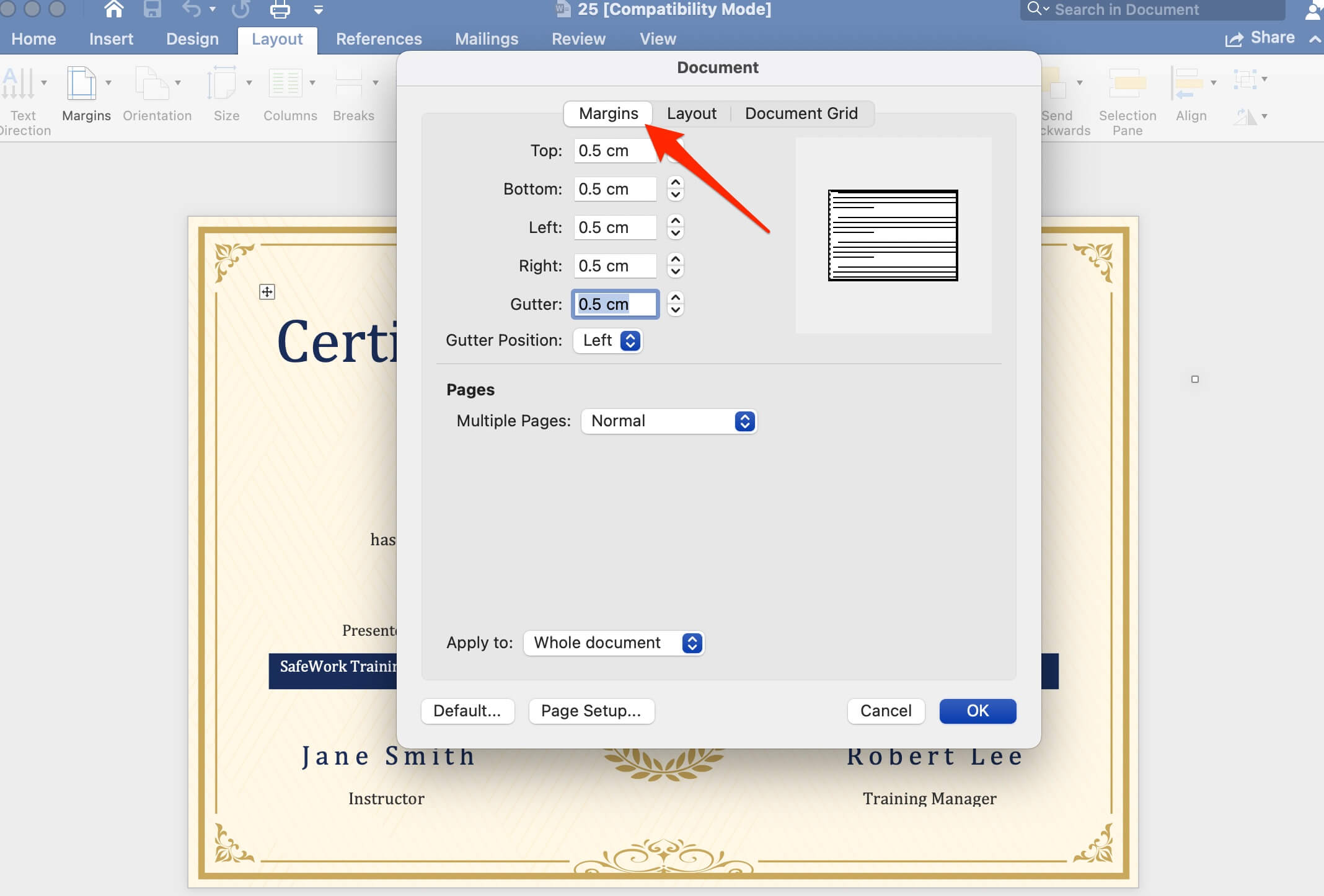Screen dimensions: 1324x896
Task: Open the References ribbon tab
Action: coord(379,39)
